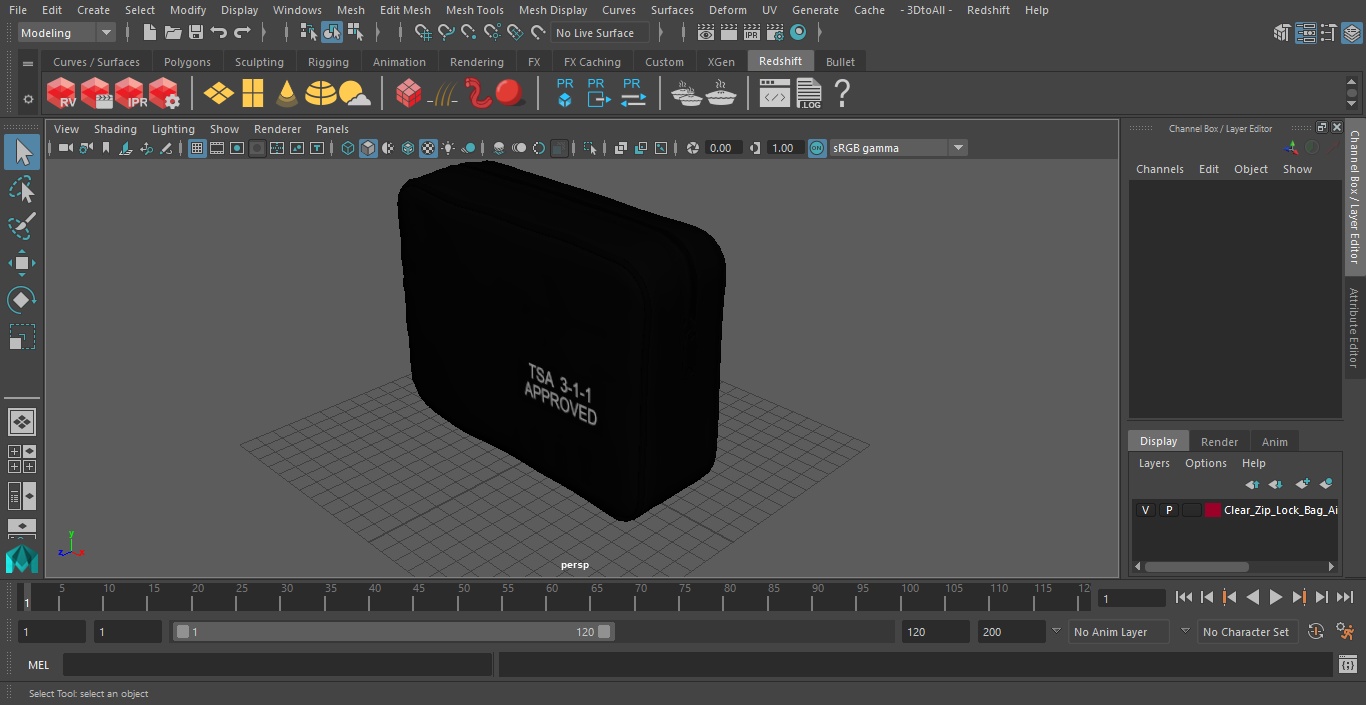Click the Redo arrow in toolbar
Image resolution: width=1366 pixels, height=705 pixels.
click(242, 33)
